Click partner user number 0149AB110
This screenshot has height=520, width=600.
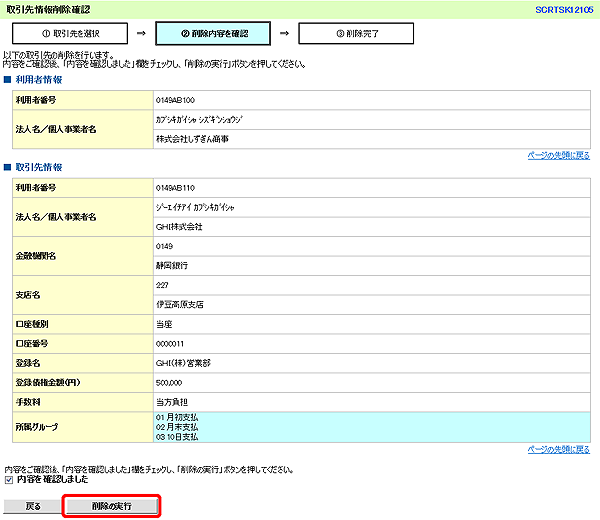click(175, 188)
